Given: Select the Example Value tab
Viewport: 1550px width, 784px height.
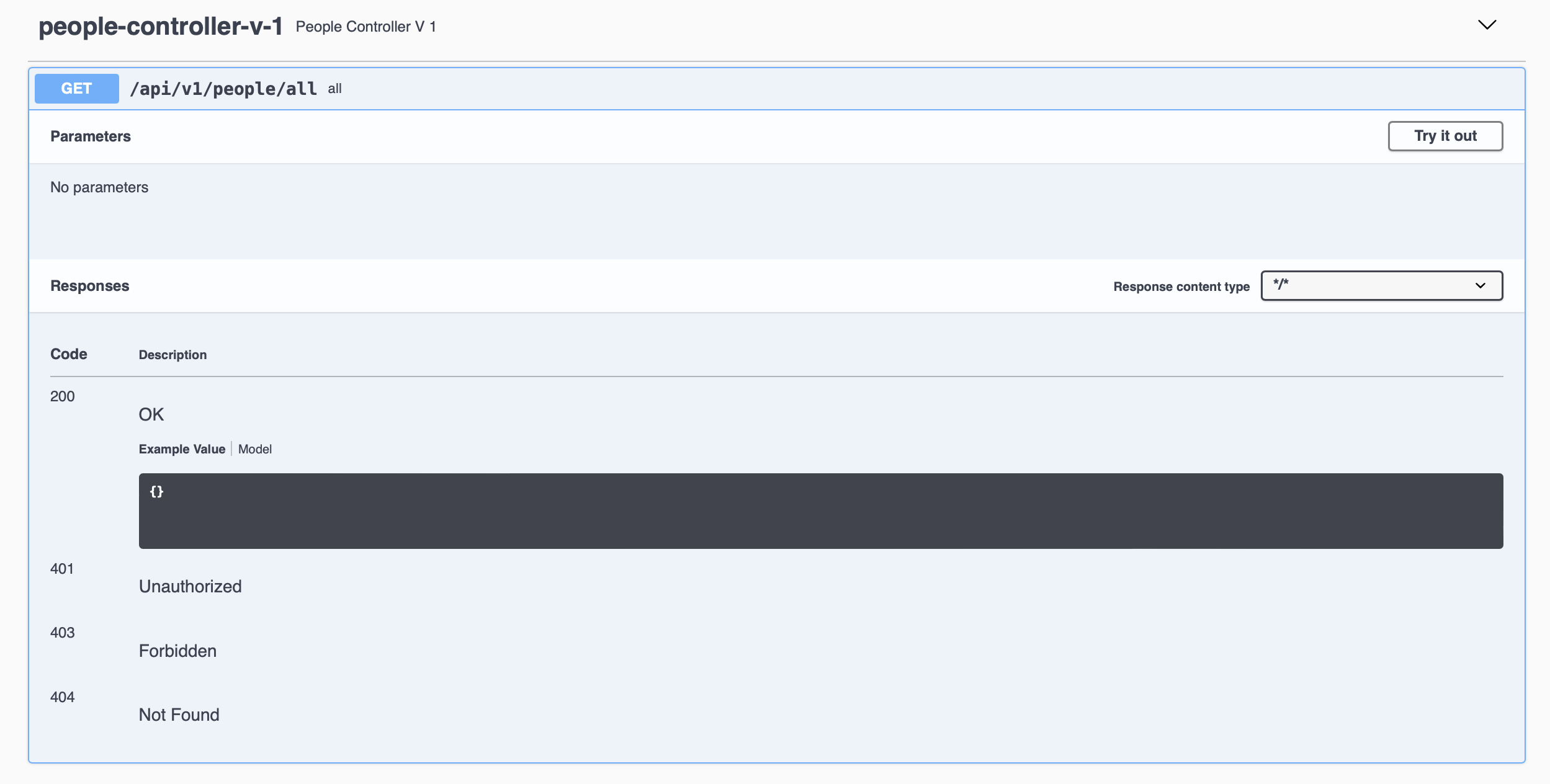Looking at the screenshot, I should coord(182,449).
